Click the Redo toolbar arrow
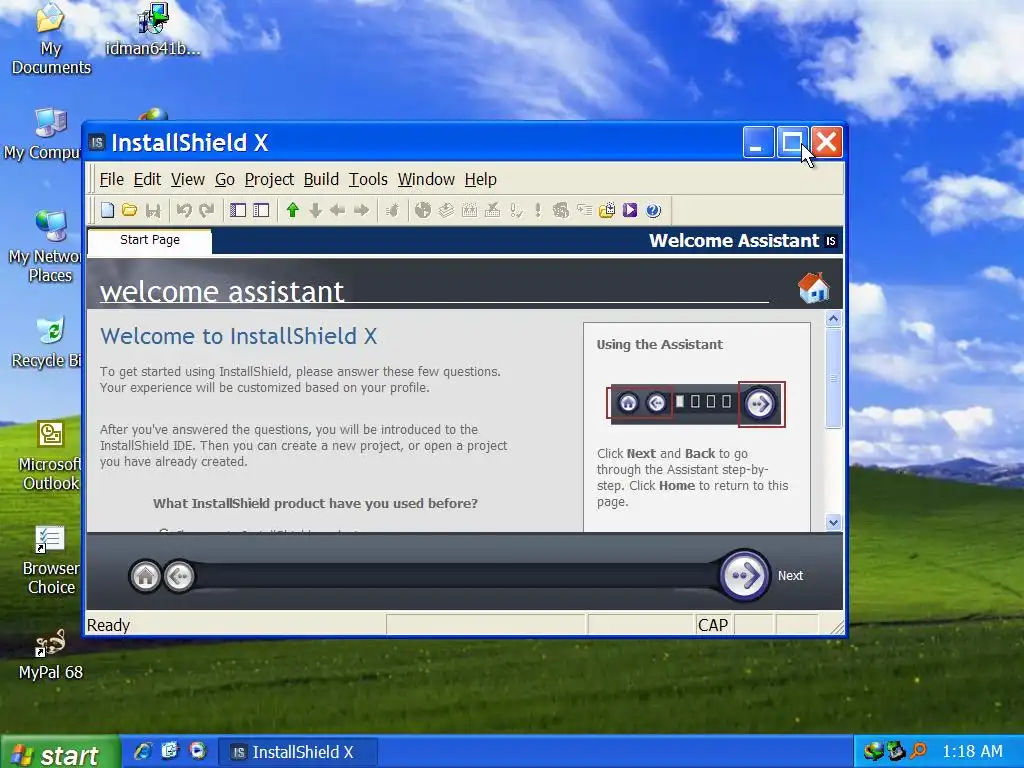 tap(207, 210)
